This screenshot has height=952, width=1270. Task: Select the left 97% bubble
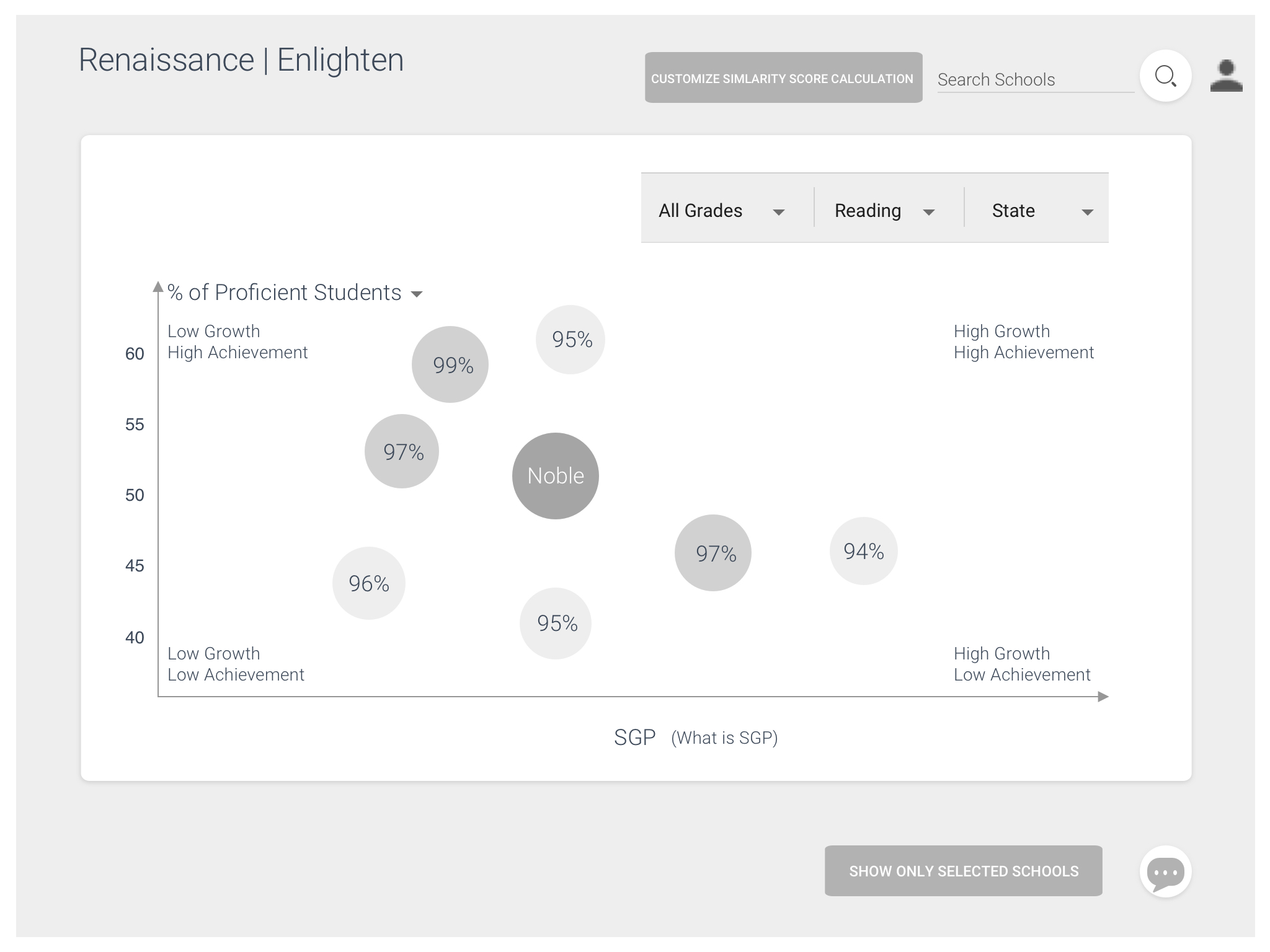click(402, 451)
